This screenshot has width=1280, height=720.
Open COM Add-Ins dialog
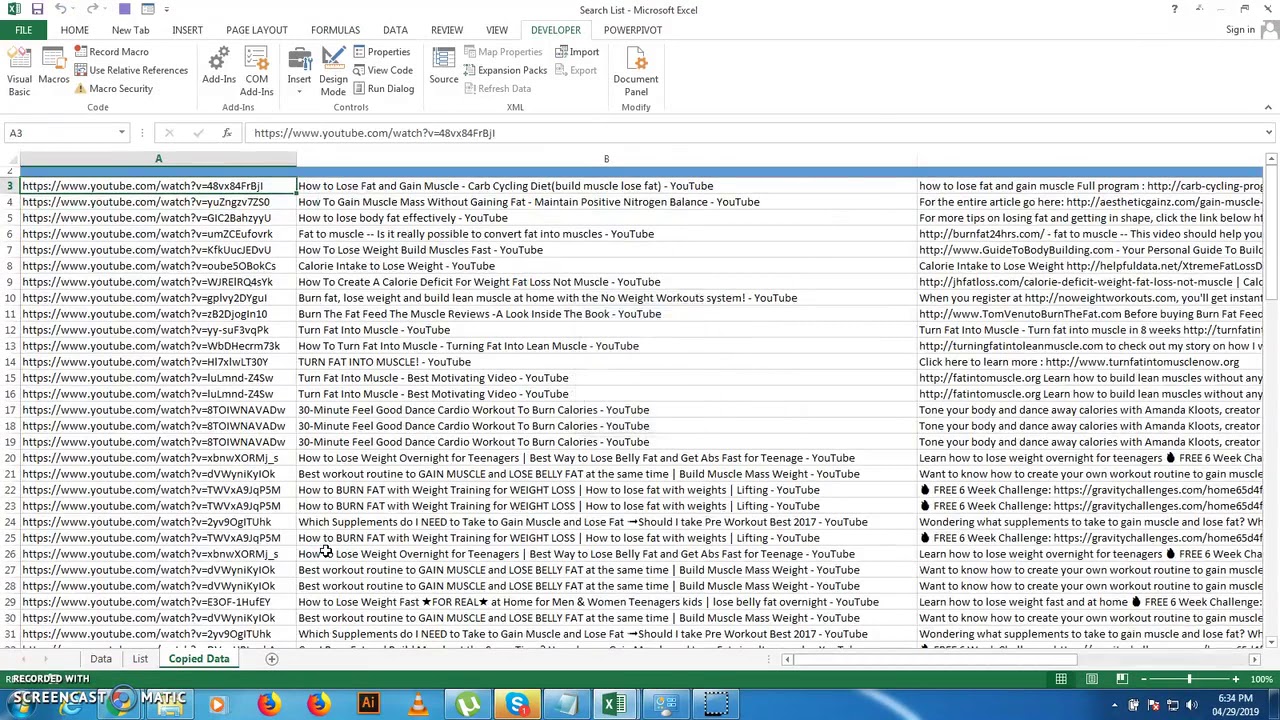click(x=257, y=71)
